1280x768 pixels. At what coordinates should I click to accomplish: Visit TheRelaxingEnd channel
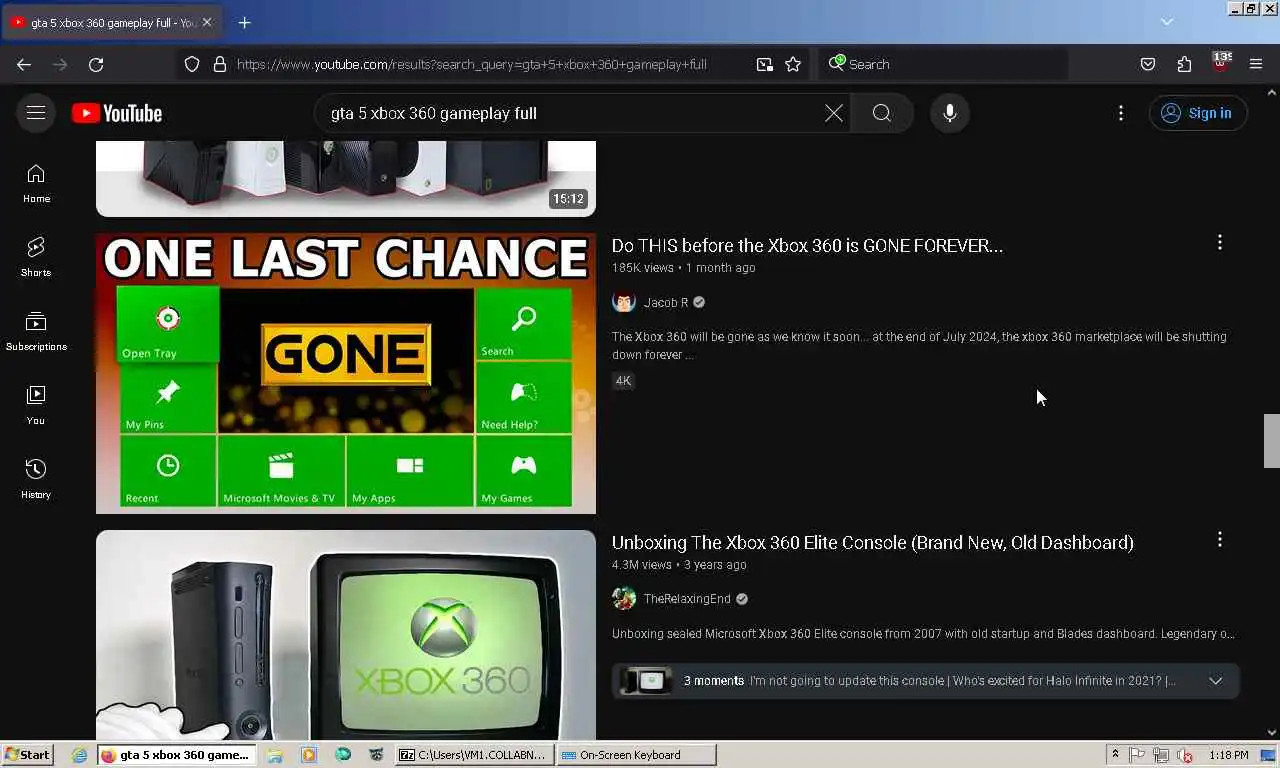(687, 599)
